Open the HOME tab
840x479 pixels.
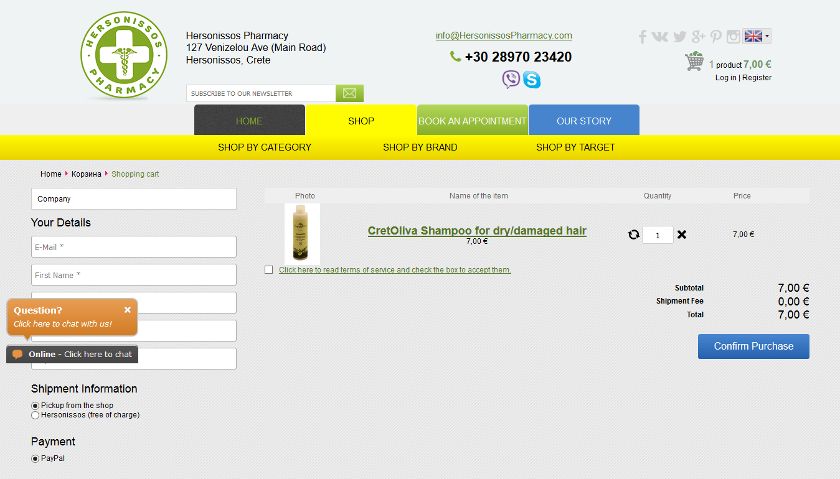click(x=249, y=120)
